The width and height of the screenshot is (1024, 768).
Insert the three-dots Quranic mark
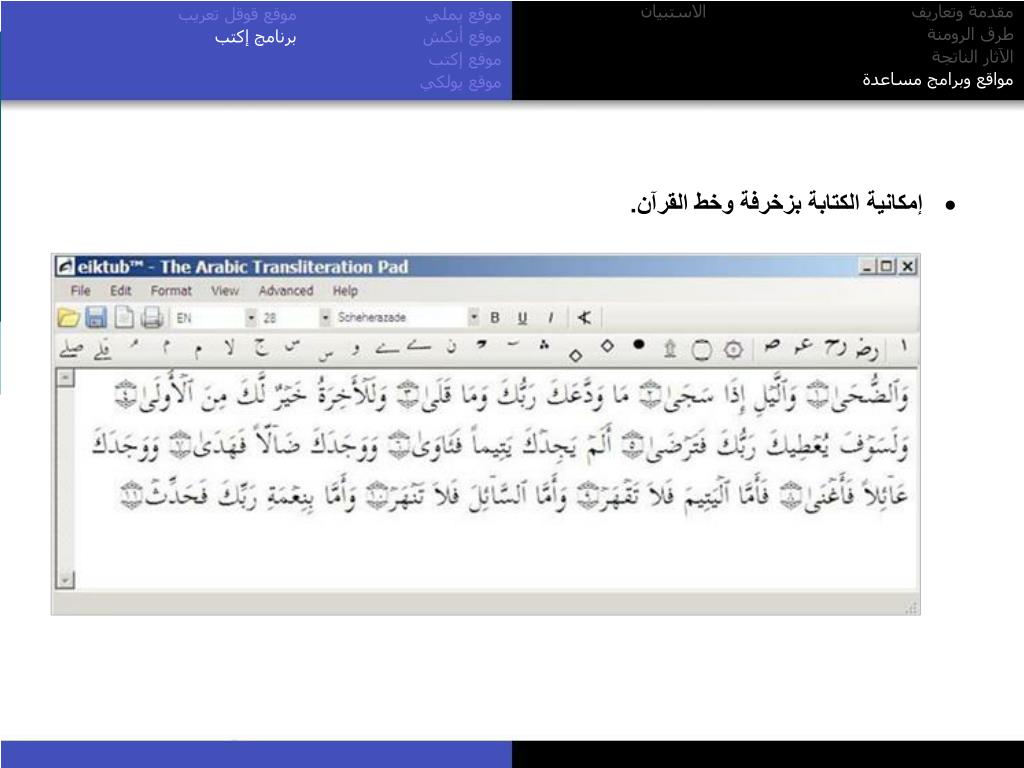(544, 345)
